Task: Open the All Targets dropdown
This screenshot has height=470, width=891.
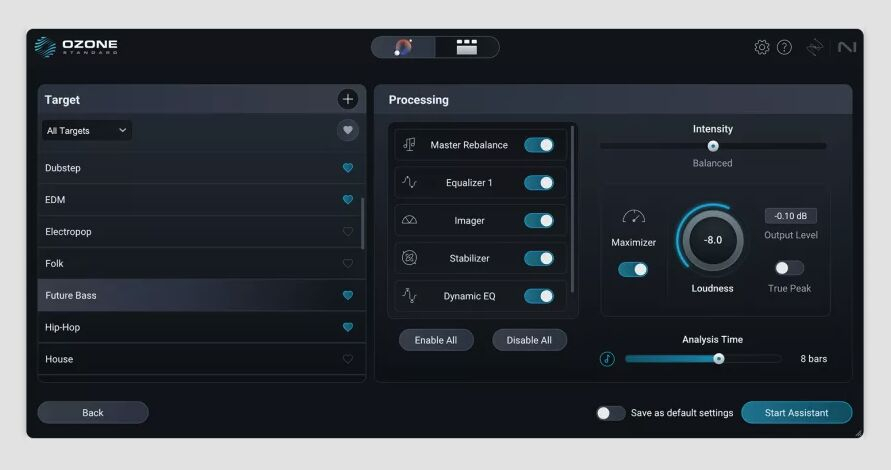Action: point(87,131)
